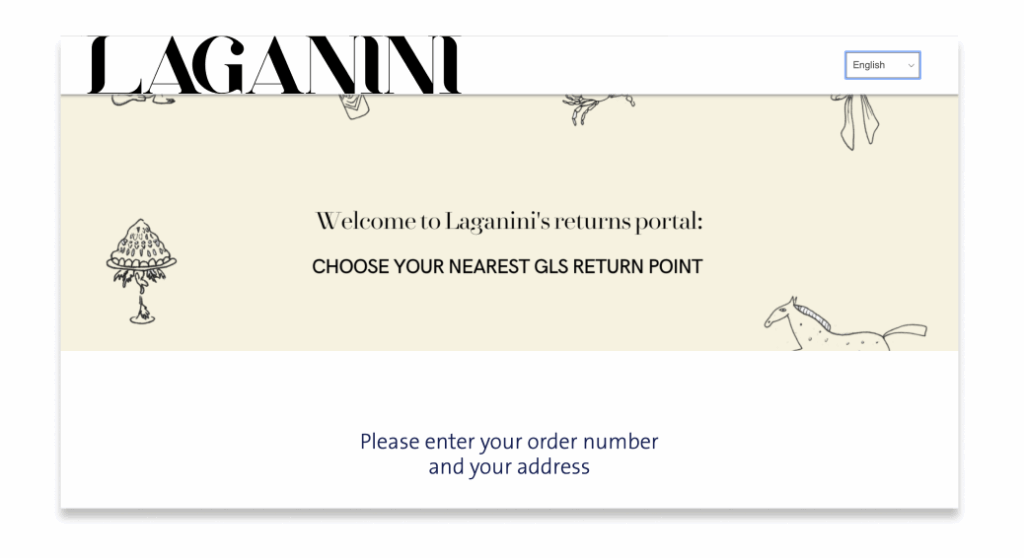
Task: Open the English language dropdown
Action: 882,65
